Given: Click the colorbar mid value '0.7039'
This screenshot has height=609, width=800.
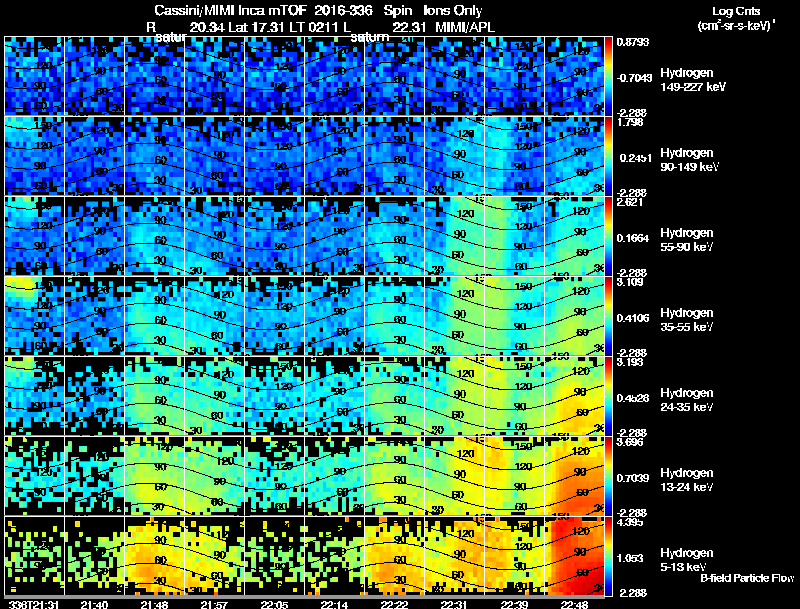Looking at the screenshot, I should click(633, 478).
